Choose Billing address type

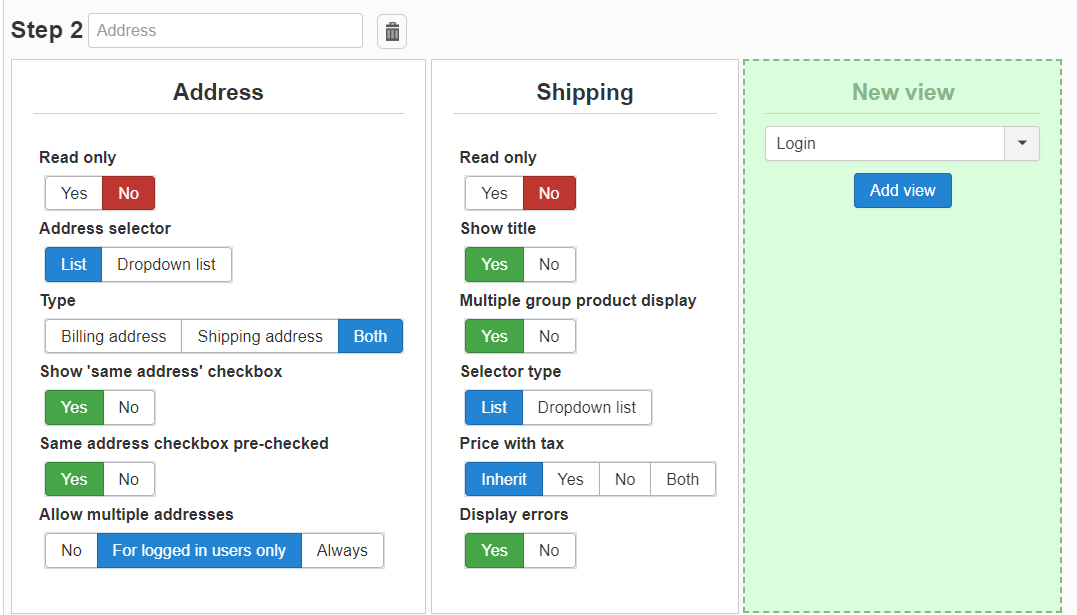tap(113, 336)
